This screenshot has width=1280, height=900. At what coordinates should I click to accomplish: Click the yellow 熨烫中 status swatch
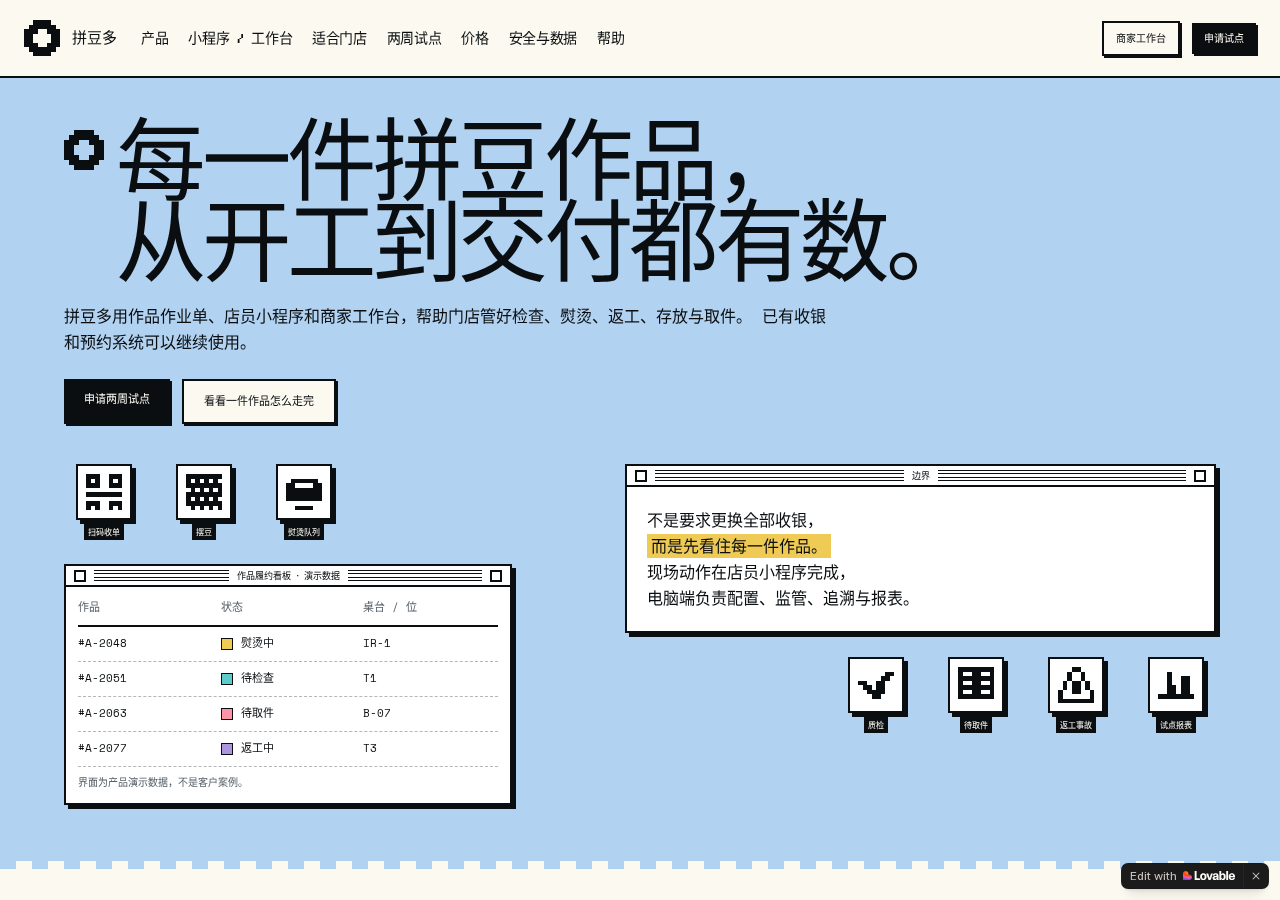[227, 644]
